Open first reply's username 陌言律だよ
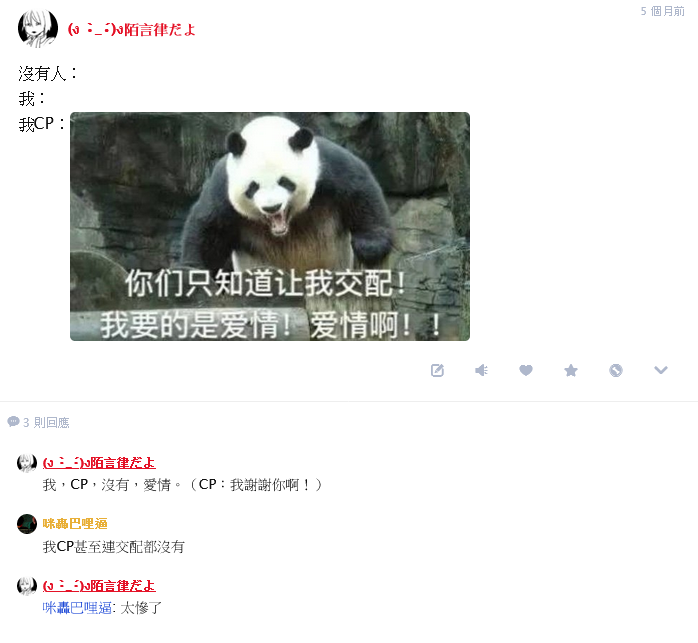Image resolution: width=698 pixels, height=643 pixels. (99, 463)
